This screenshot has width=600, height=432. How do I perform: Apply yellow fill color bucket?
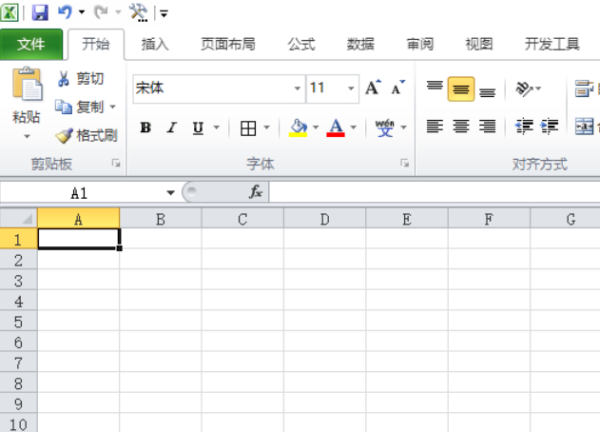[298, 128]
